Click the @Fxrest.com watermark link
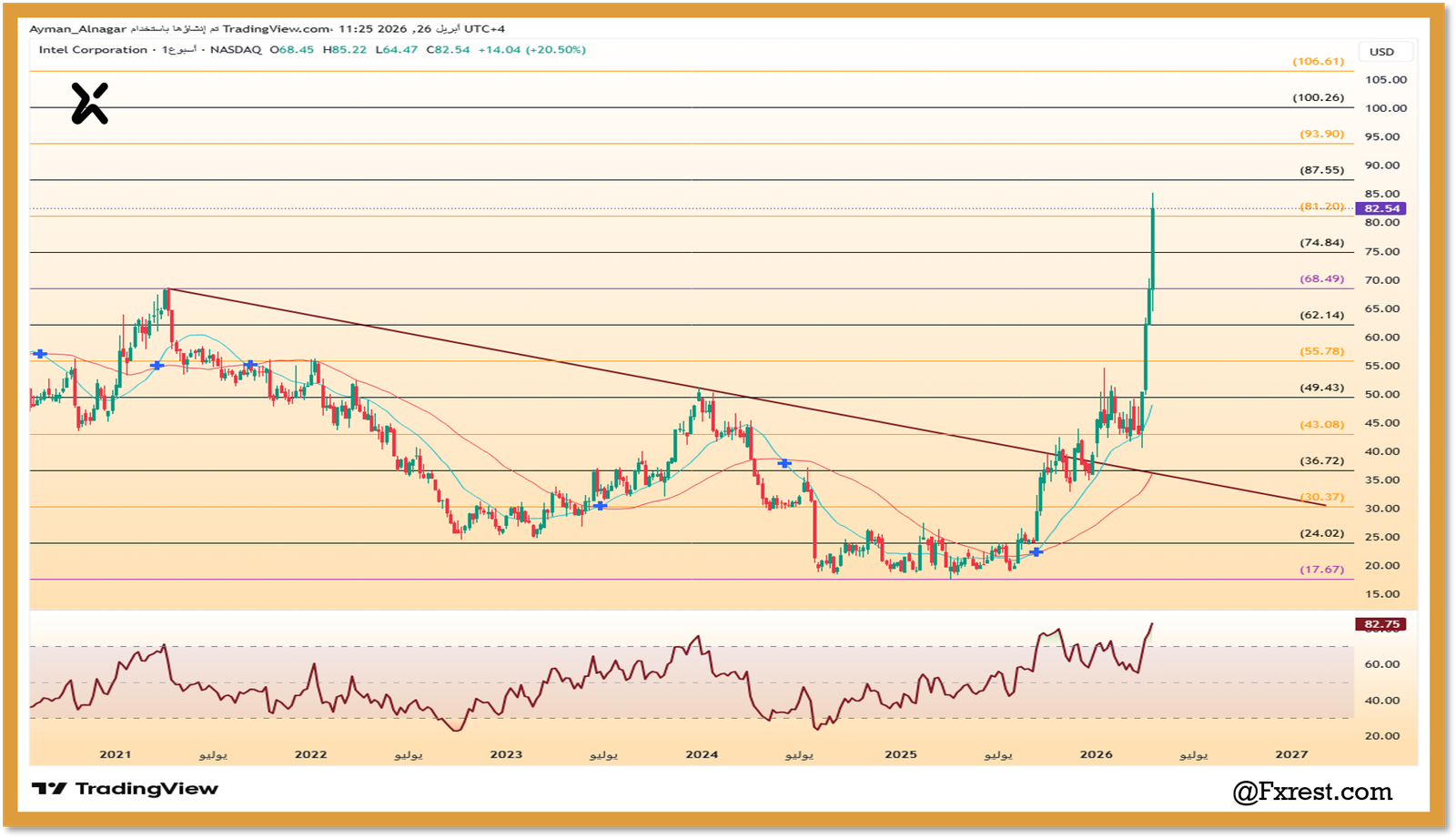Viewport: 1456px width, 838px height. [1312, 792]
